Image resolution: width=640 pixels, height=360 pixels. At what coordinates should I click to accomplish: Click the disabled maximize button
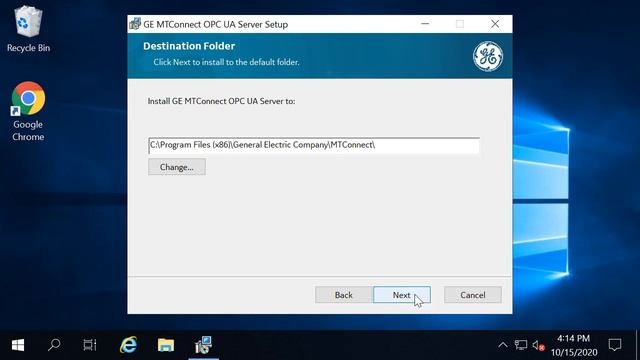(x=460, y=24)
